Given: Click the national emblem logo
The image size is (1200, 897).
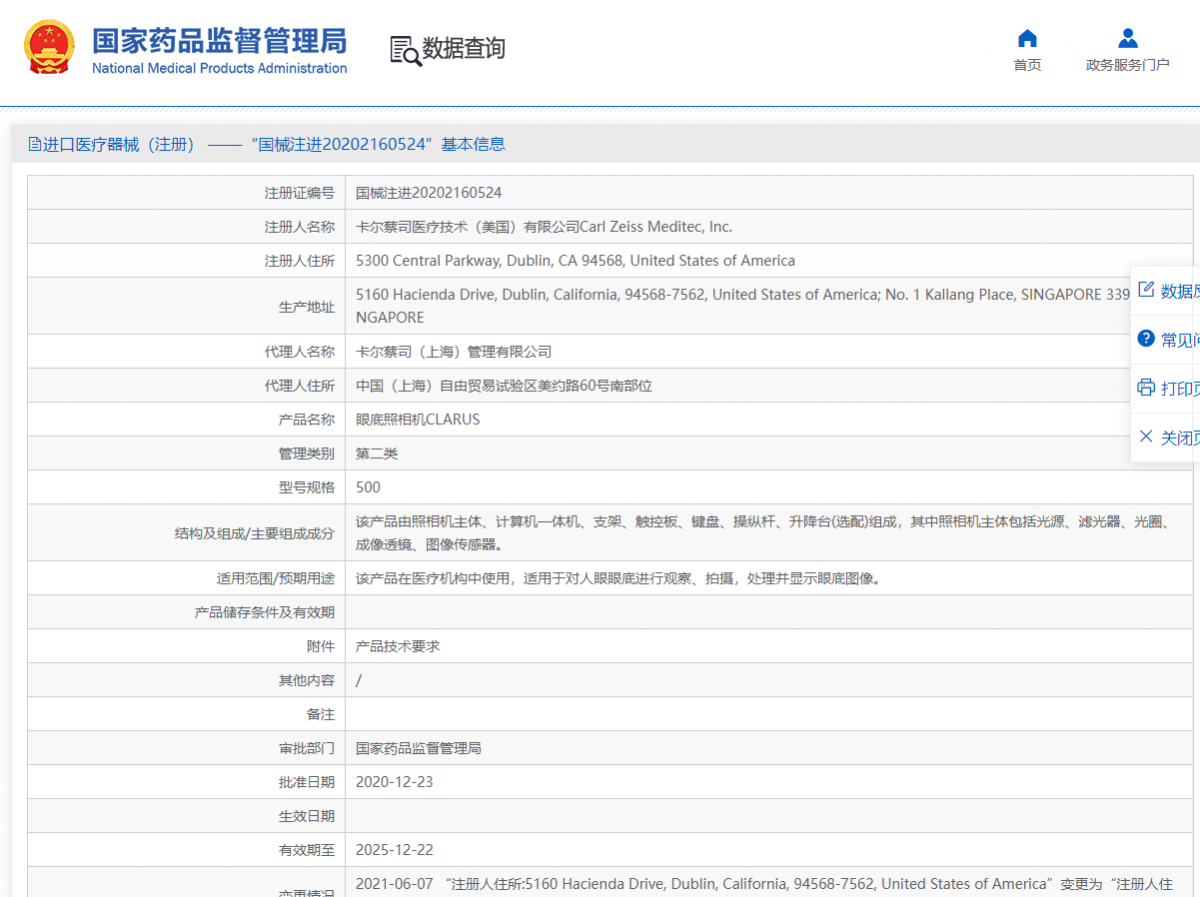Looking at the screenshot, I should 49,47.
